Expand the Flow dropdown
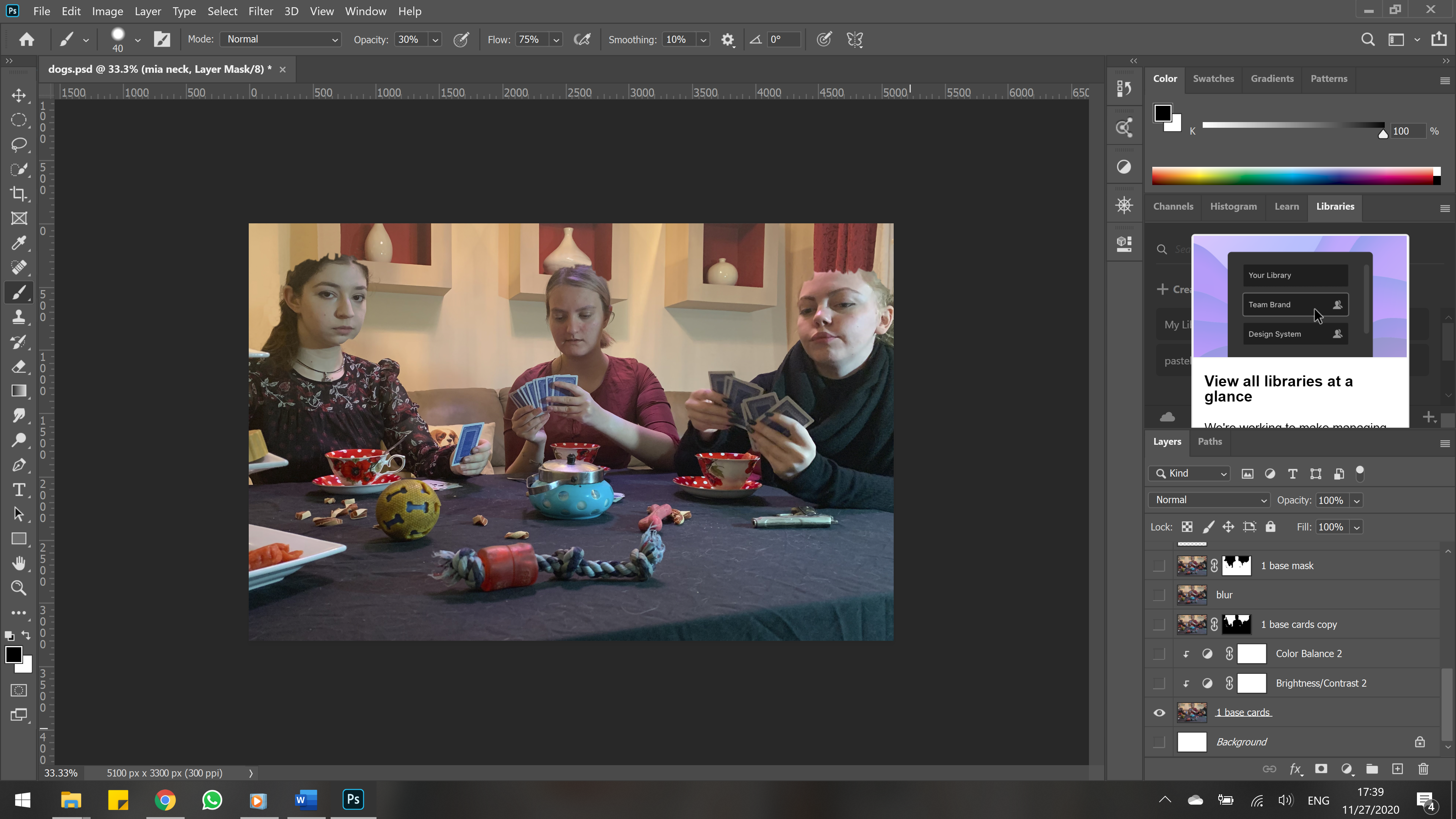Image resolution: width=1456 pixels, height=819 pixels. pos(556,40)
